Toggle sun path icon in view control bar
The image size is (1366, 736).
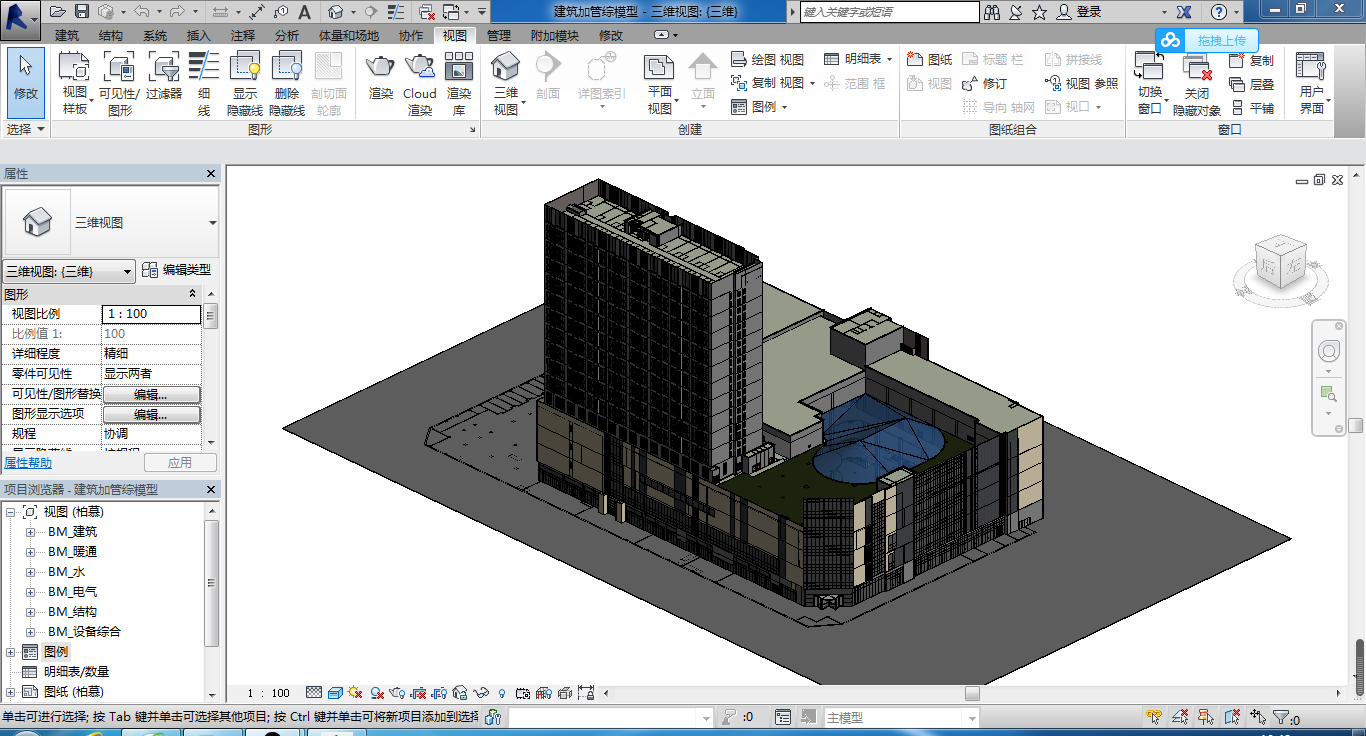[356, 692]
